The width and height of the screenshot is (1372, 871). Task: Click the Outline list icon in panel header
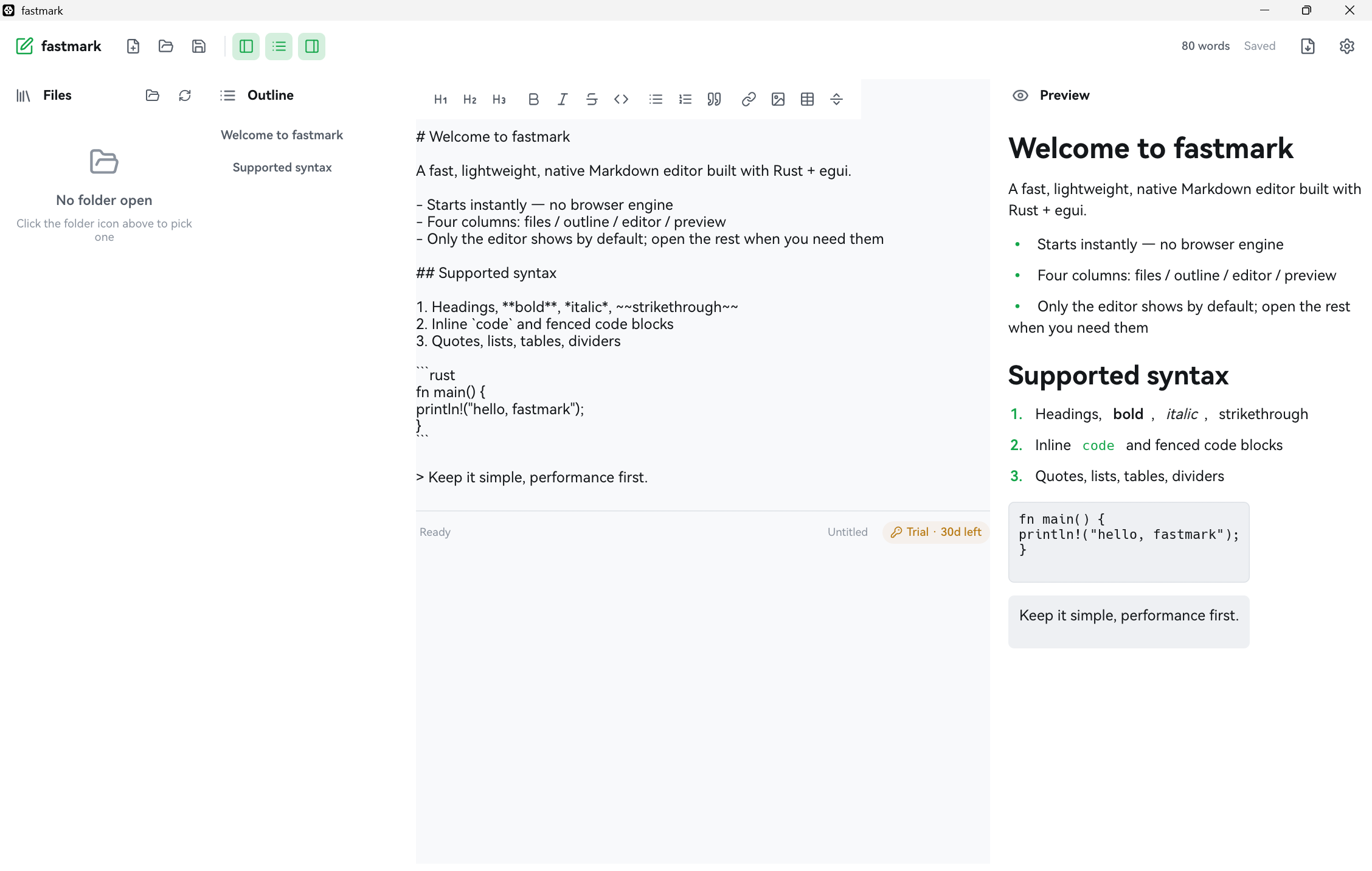[227, 95]
